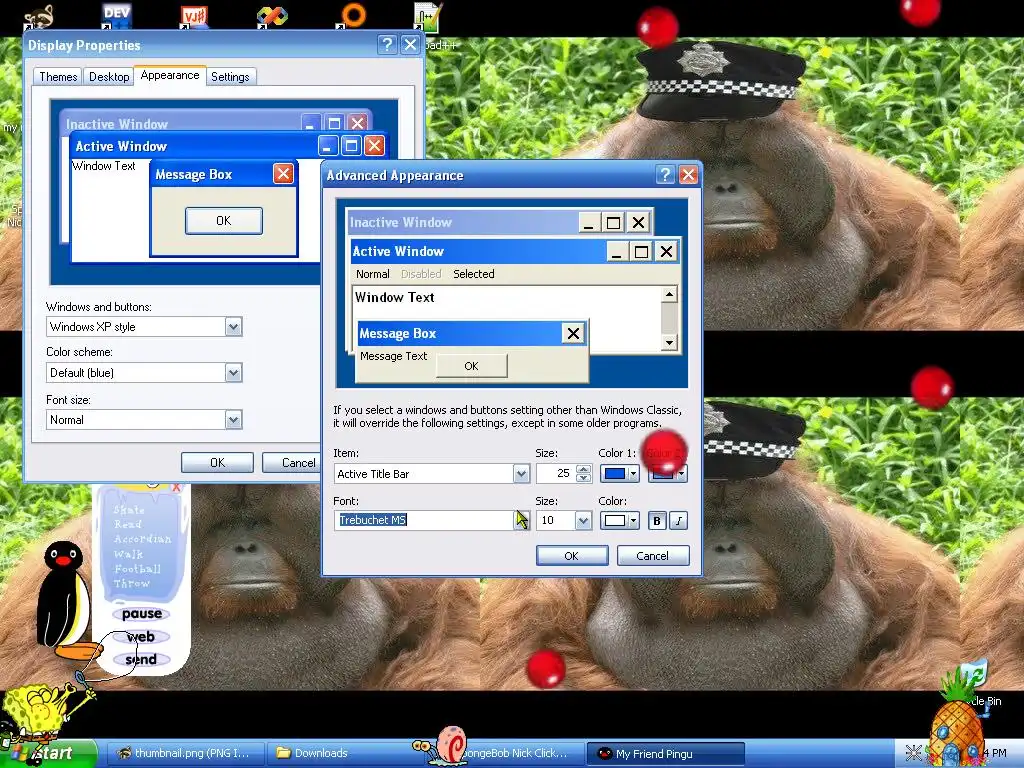Viewport: 1024px width, 768px height.
Task: Open the font Color swatch picker
Action: coord(620,520)
